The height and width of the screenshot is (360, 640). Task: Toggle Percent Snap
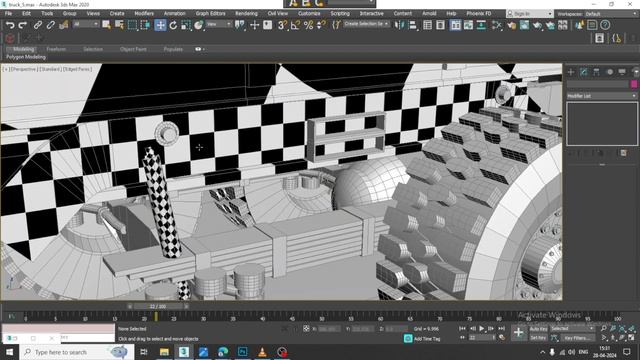click(309, 25)
